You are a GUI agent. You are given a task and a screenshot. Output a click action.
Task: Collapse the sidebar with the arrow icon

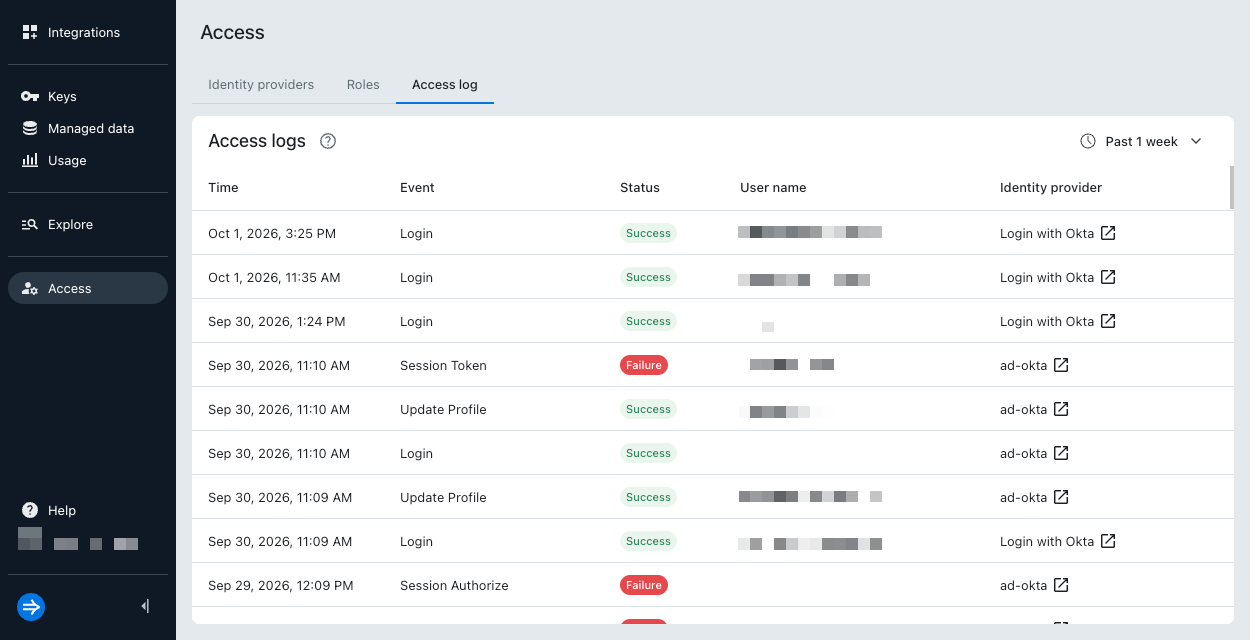146,606
